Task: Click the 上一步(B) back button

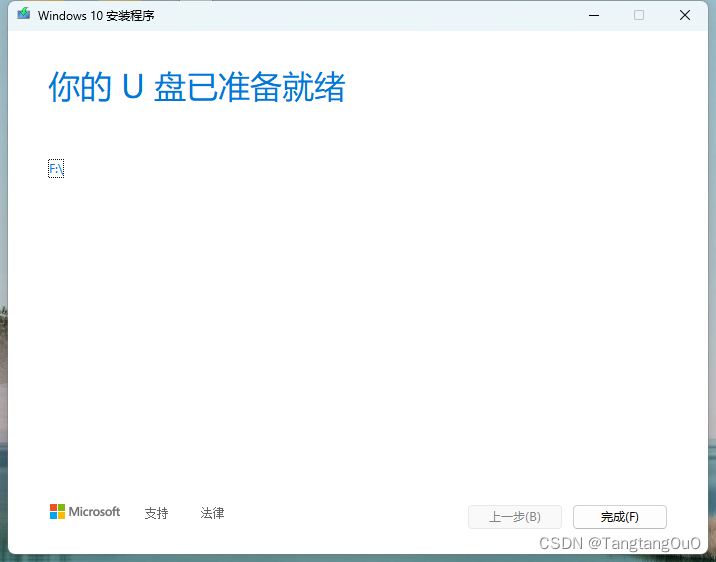Action: click(515, 517)
